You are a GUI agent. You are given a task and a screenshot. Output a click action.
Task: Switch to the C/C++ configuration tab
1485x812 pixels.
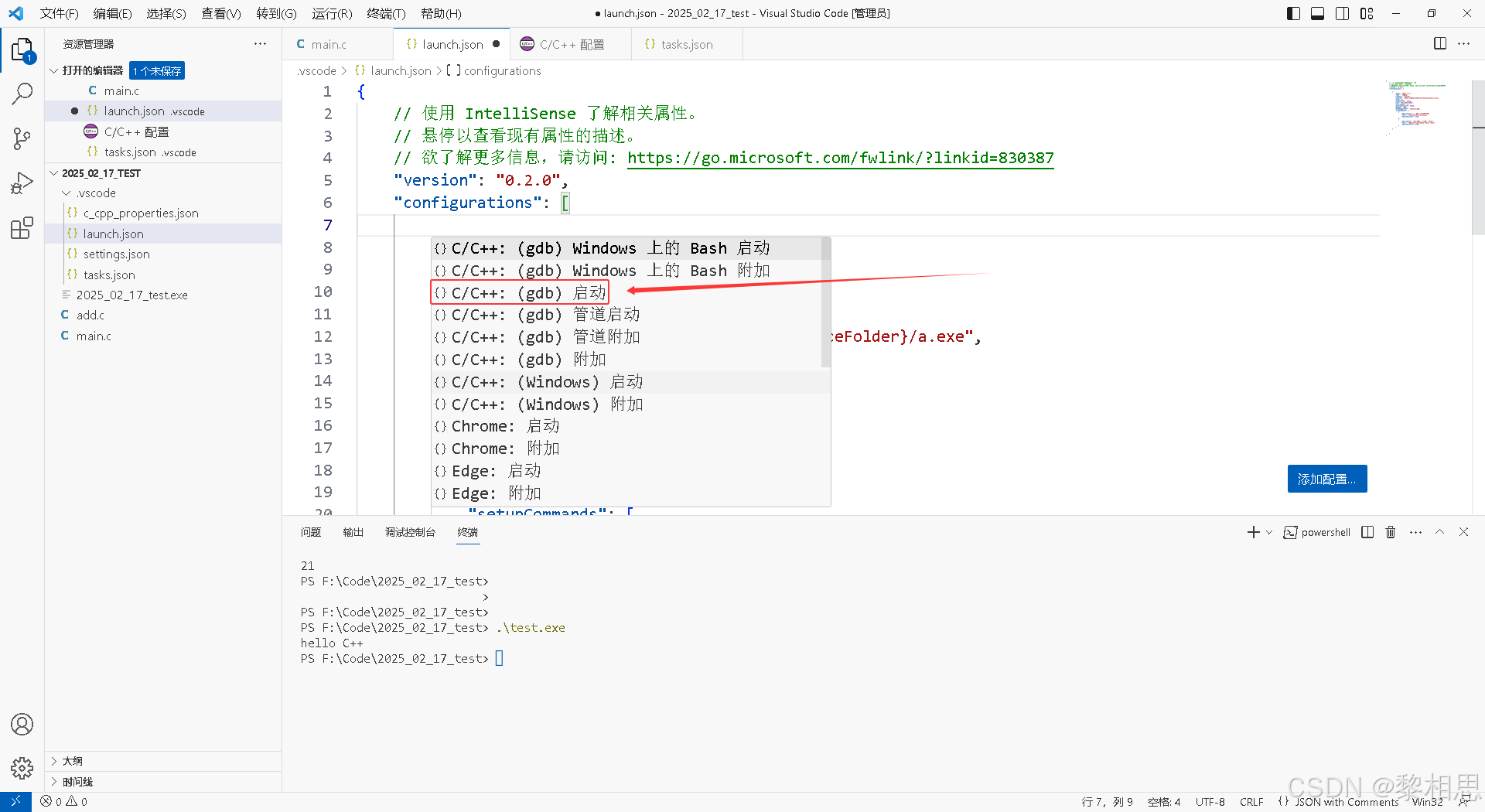(571, 44)
